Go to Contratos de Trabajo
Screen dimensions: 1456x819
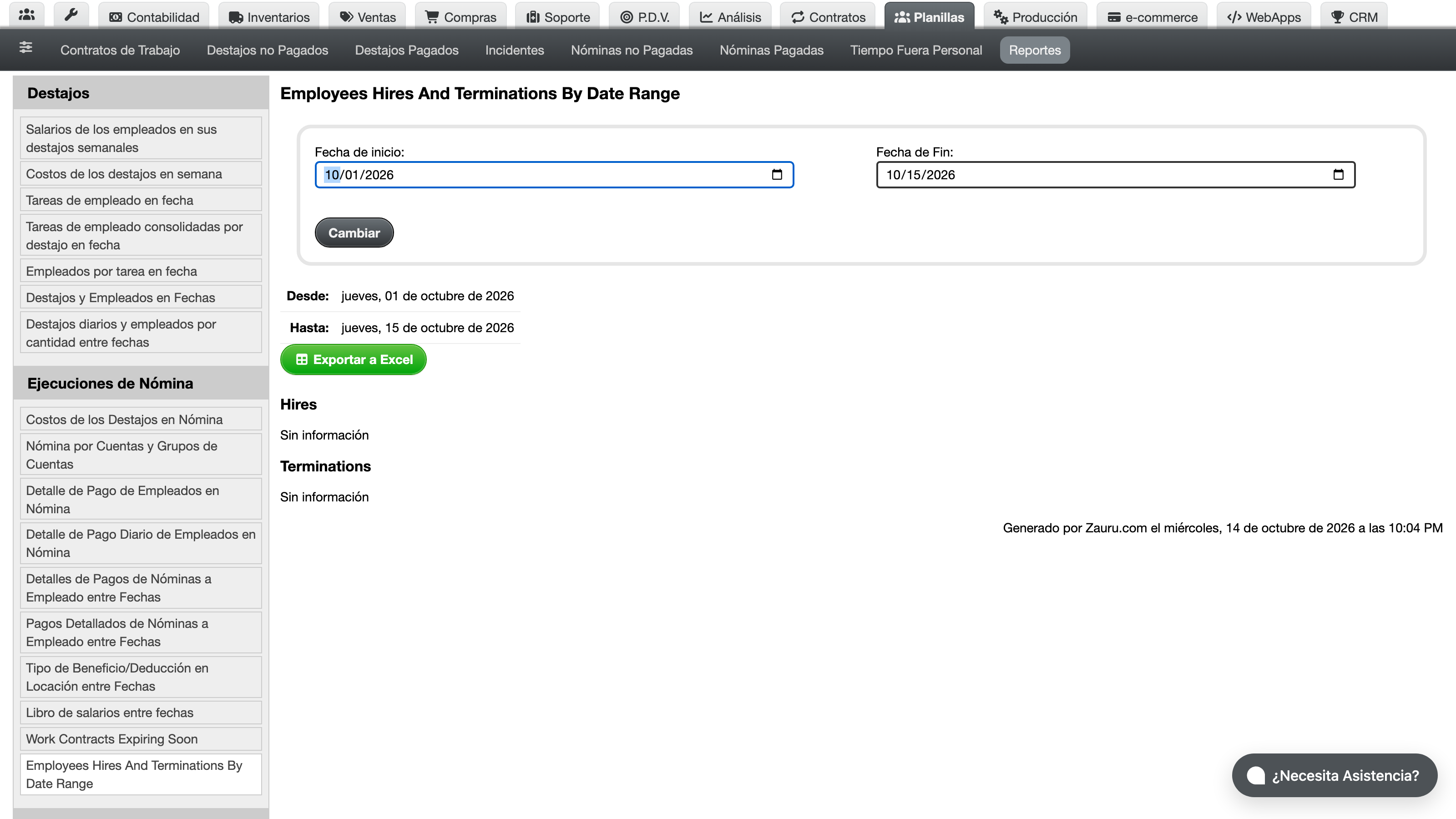(120, 50)
